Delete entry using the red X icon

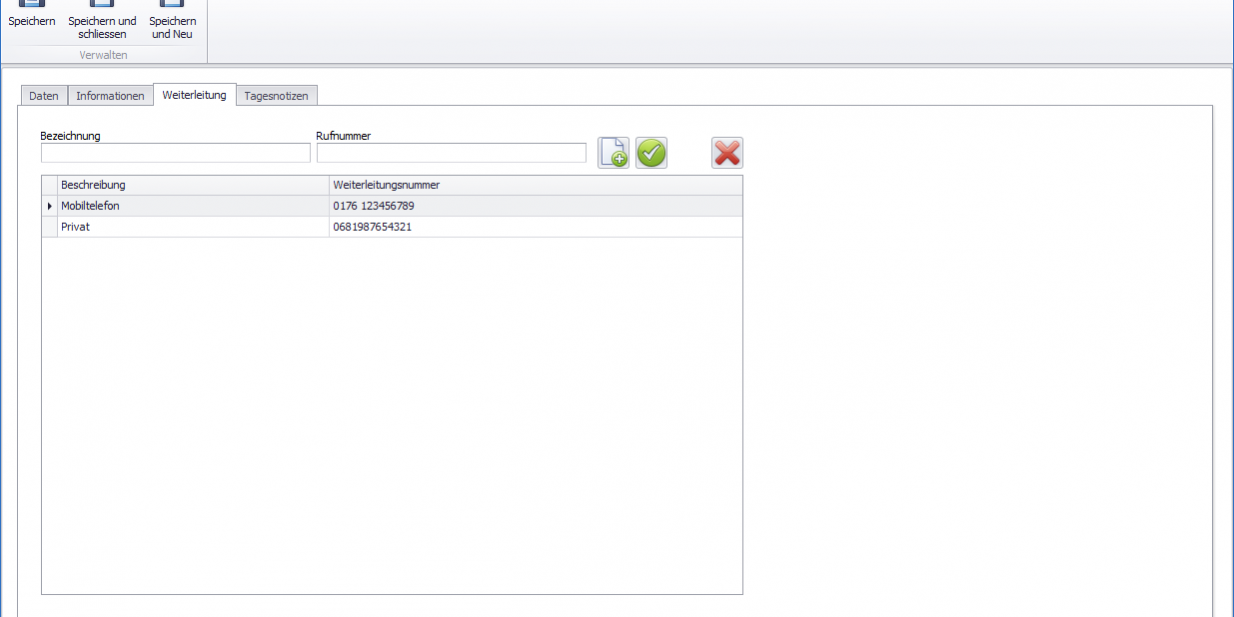point(727,153)
